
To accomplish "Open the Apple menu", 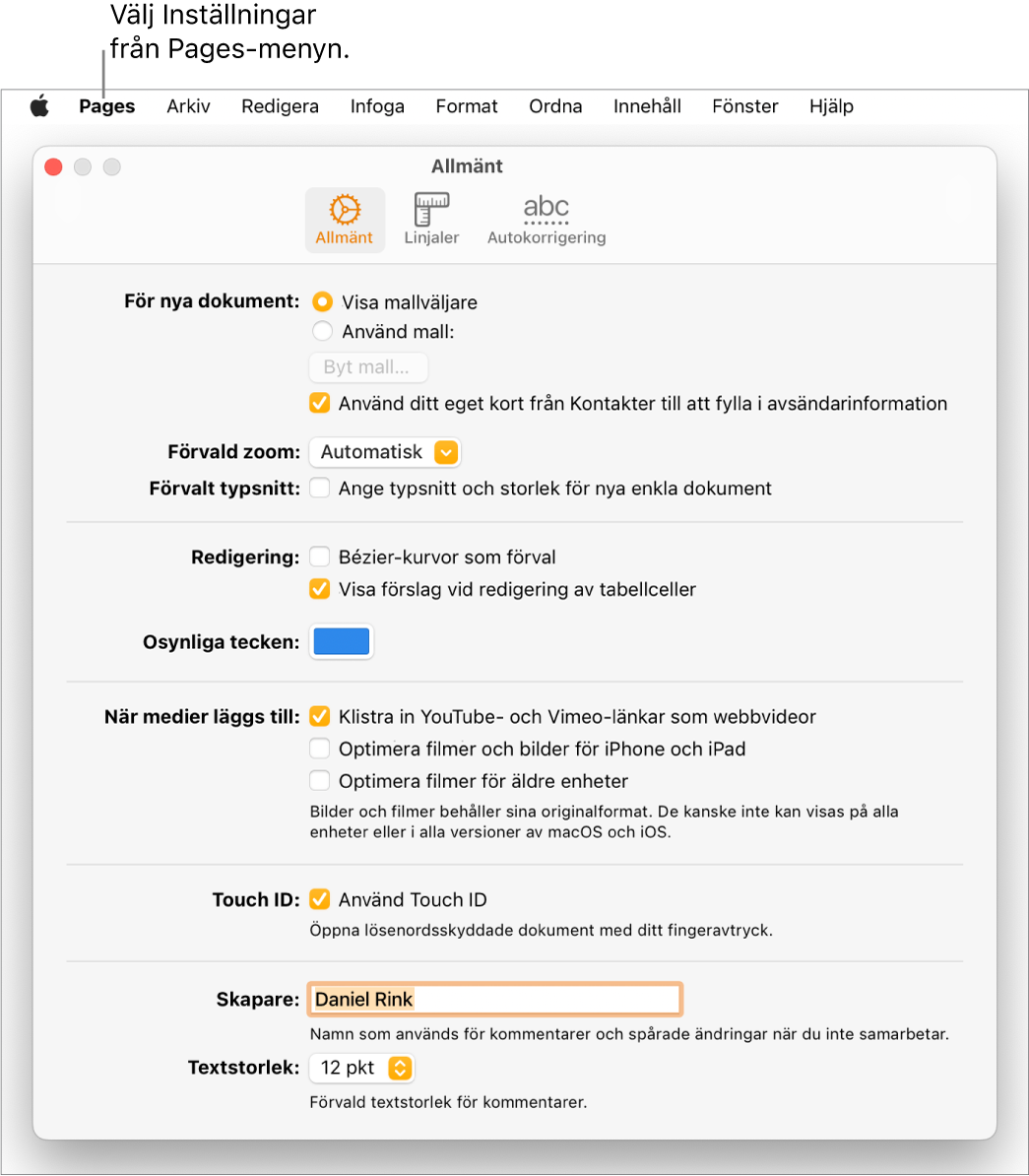I will click(39, 106).
